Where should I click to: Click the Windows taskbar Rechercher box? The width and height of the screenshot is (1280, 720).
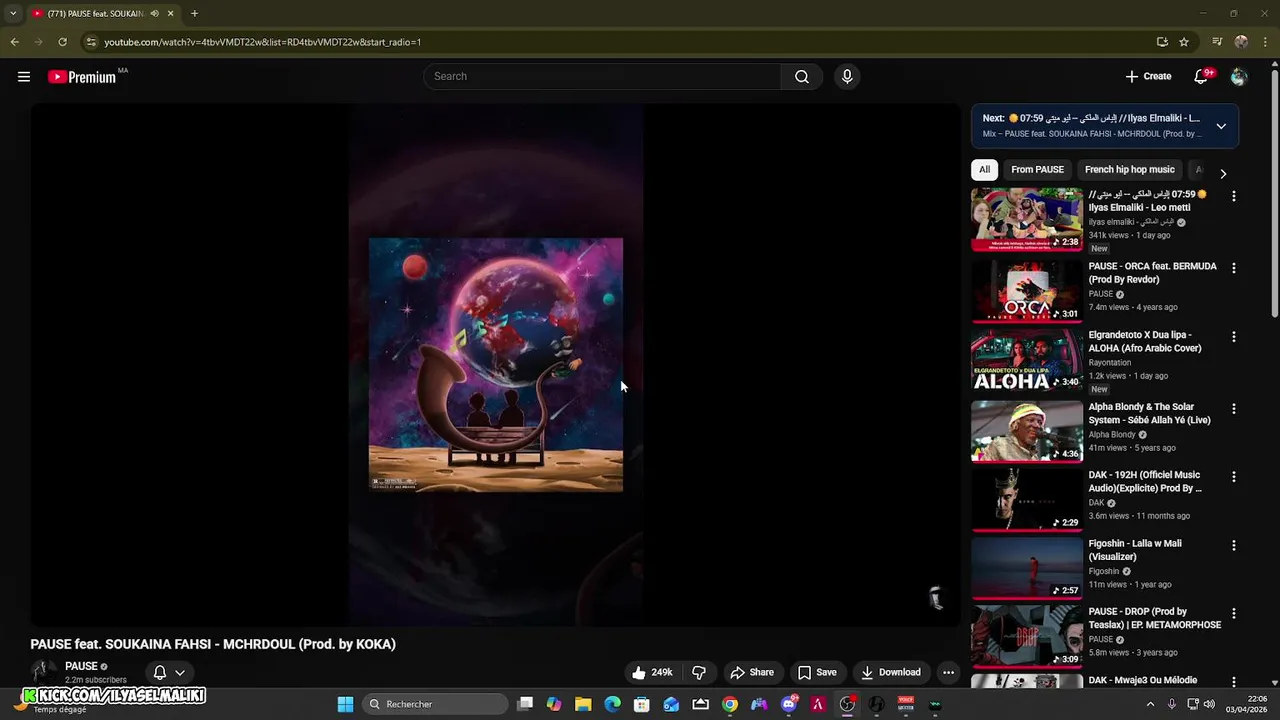434,704
